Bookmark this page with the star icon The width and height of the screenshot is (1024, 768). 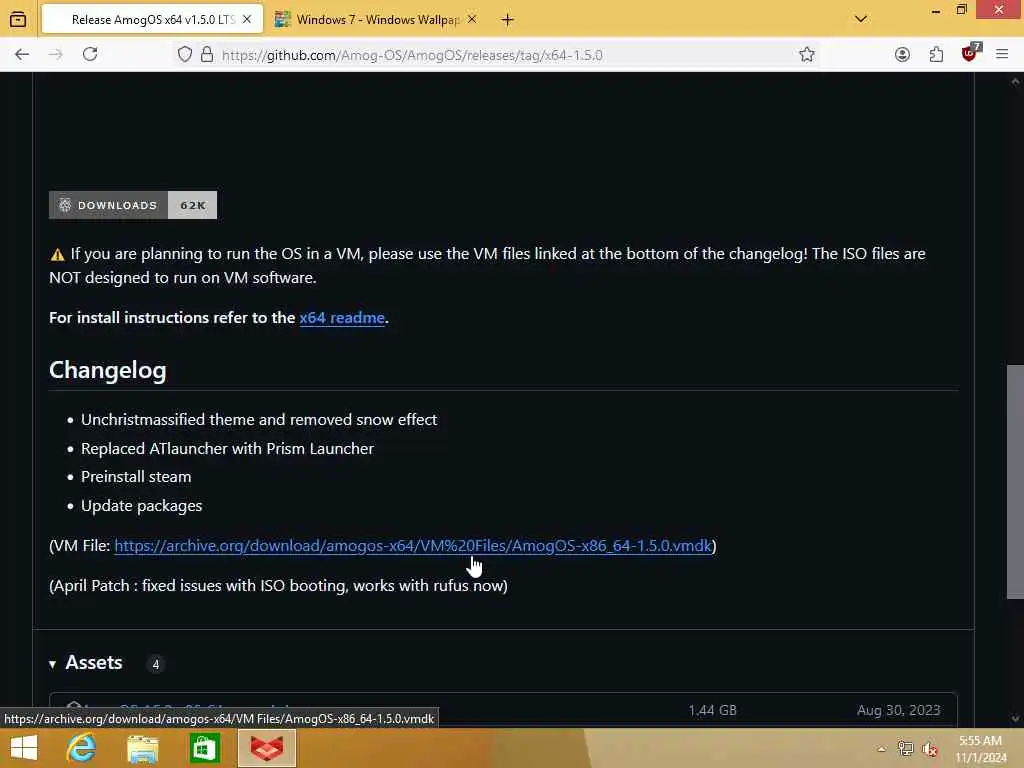coord(807,54)
